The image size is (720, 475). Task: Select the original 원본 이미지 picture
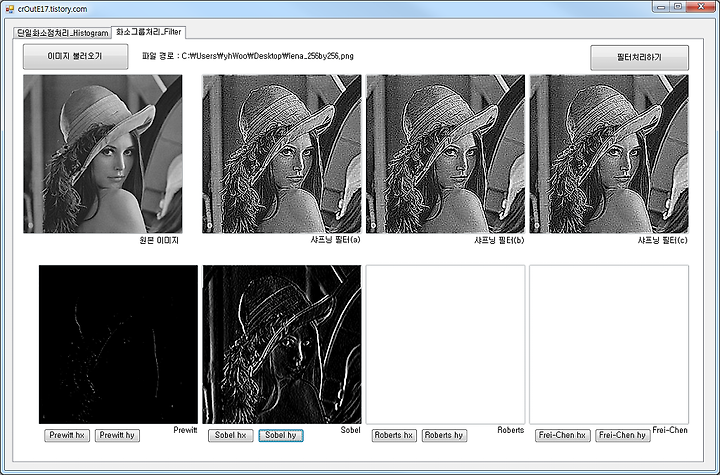click(x=103, y=154)
